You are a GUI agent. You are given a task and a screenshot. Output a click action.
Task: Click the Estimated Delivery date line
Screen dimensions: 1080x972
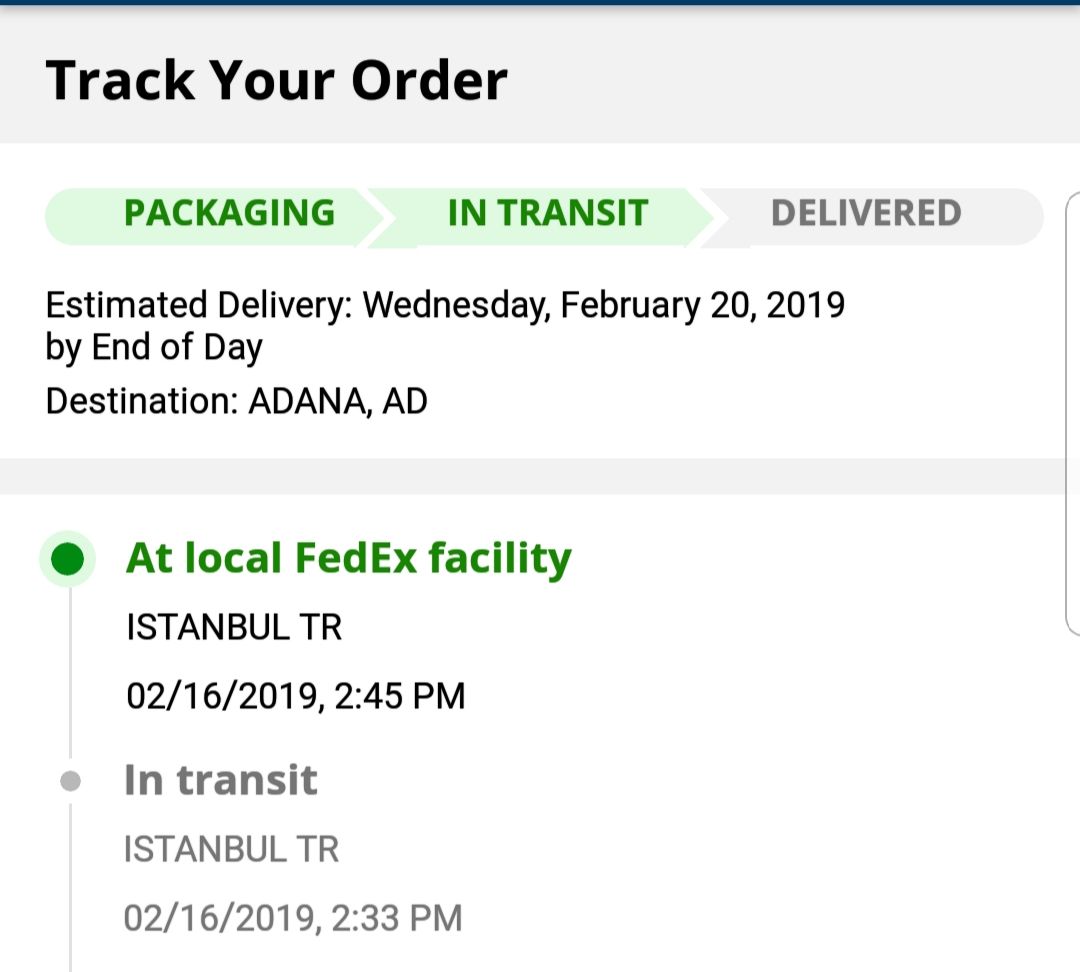445,305
